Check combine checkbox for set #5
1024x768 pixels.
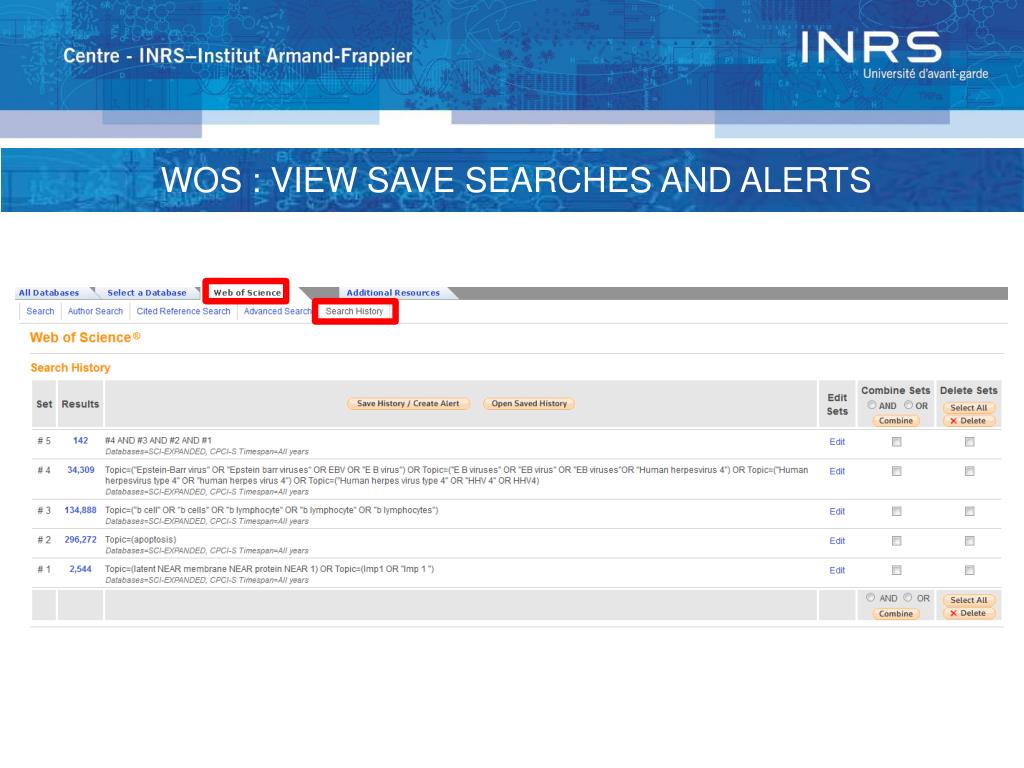point(897,442)
